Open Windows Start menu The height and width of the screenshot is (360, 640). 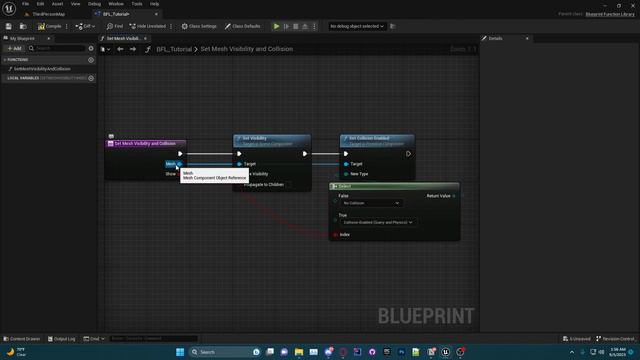(x=180, y=352)
